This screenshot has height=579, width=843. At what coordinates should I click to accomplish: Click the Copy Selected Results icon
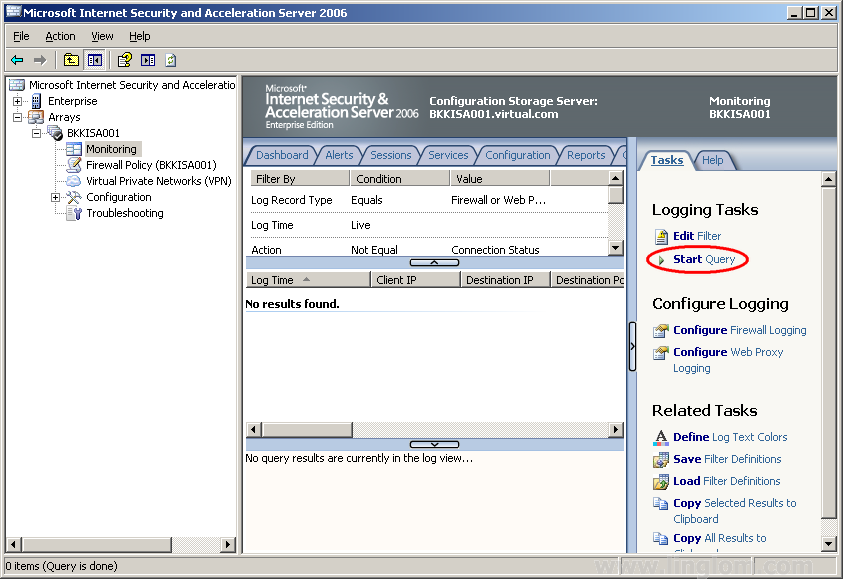pyautogui.click(x=661, y=504)
